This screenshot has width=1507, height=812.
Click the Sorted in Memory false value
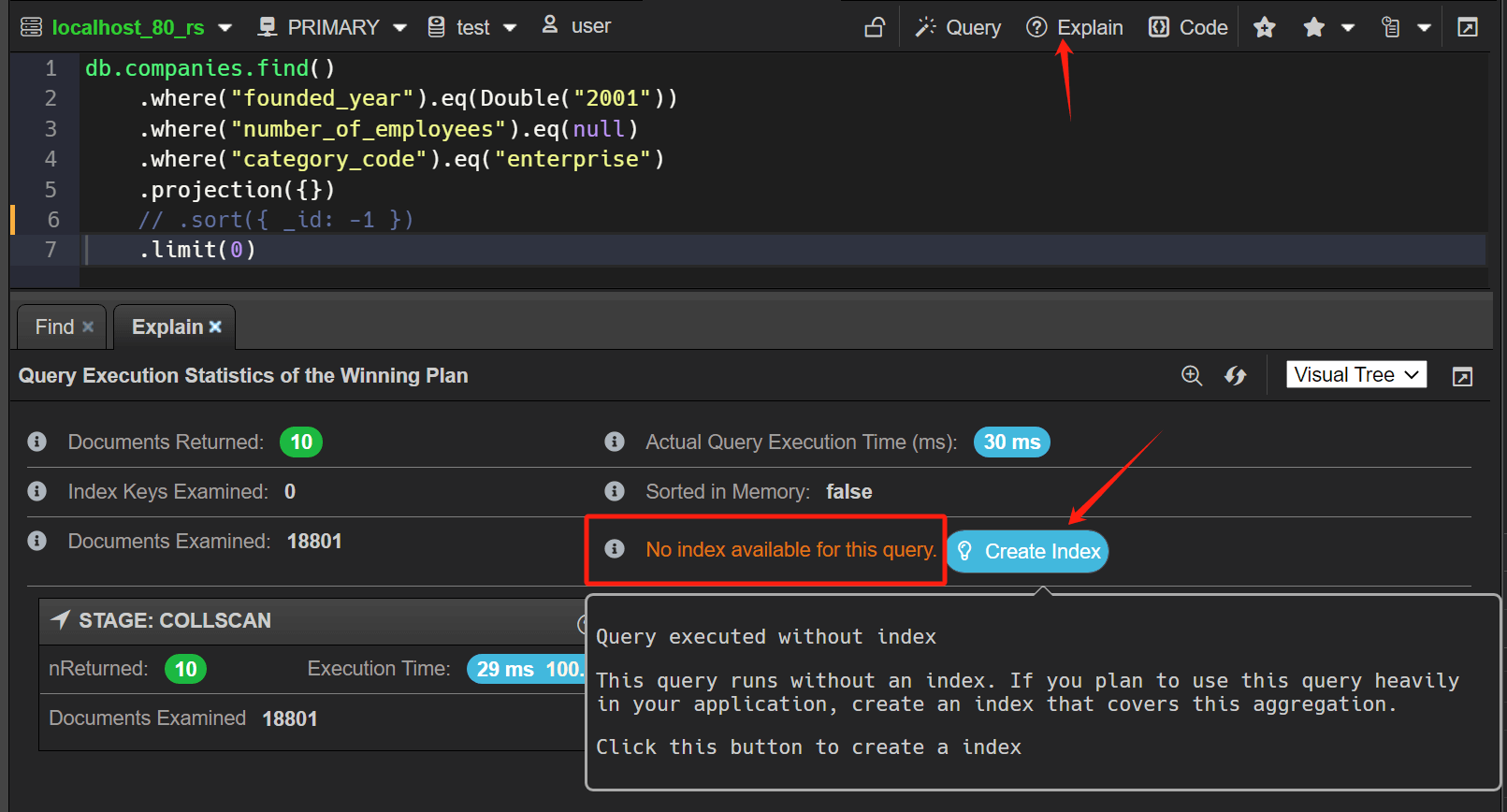(849, 491)
